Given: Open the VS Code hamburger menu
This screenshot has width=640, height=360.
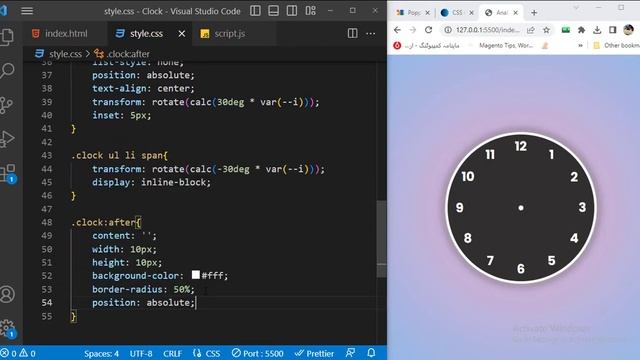Looking at the screenshot, I should tap(27, 11).
